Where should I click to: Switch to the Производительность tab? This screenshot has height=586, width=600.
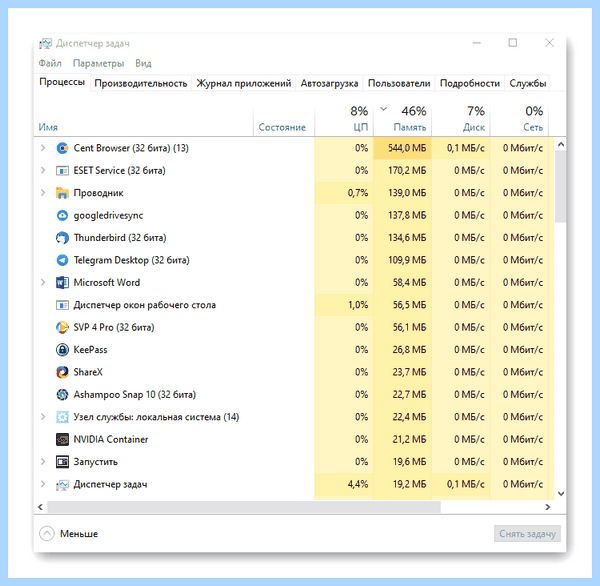pos(141,83)
